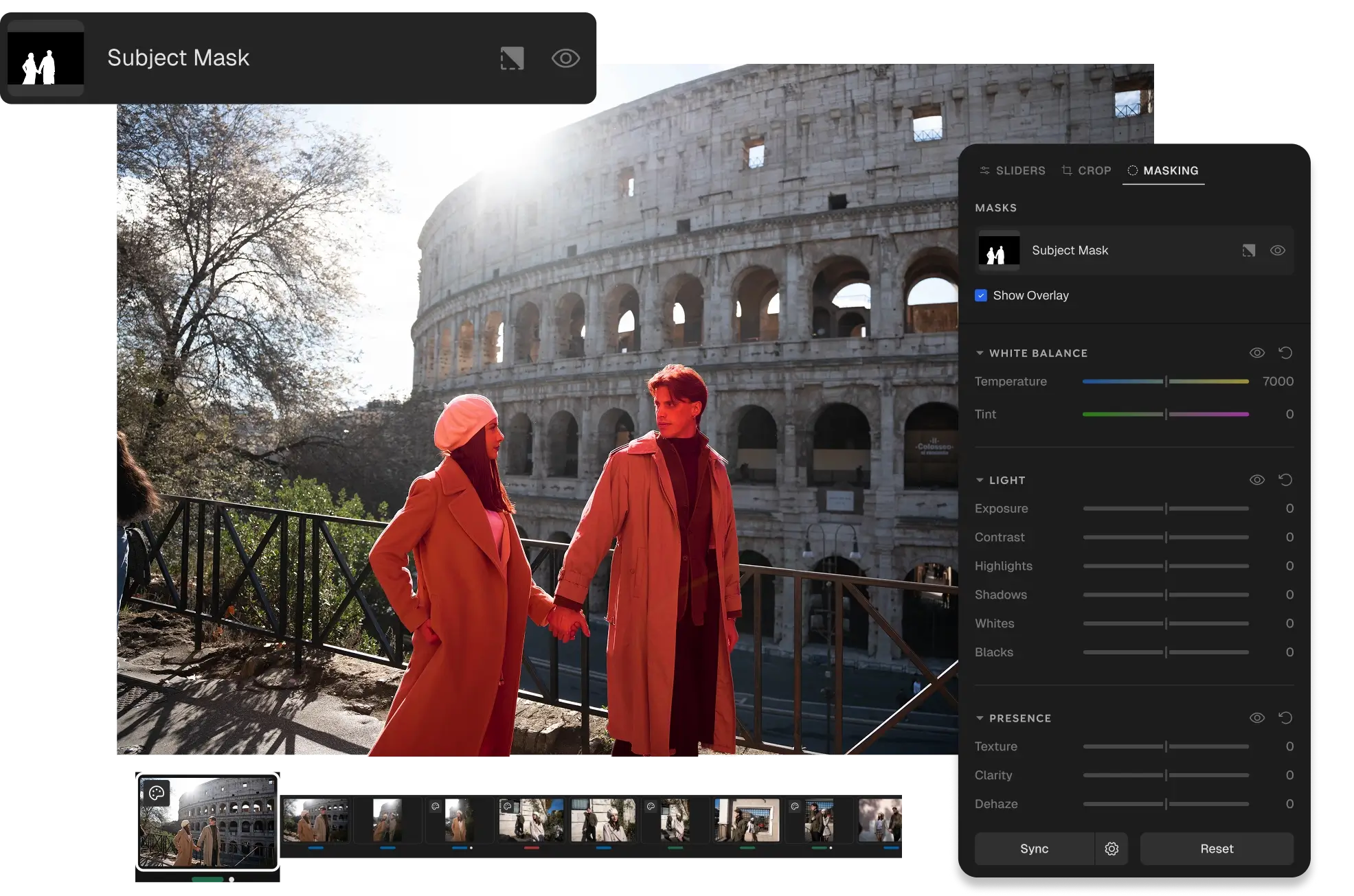Open Sync settings gear
Image resolution: width=1354 pixels, height=896 pixels.
tap(1111, 849)
